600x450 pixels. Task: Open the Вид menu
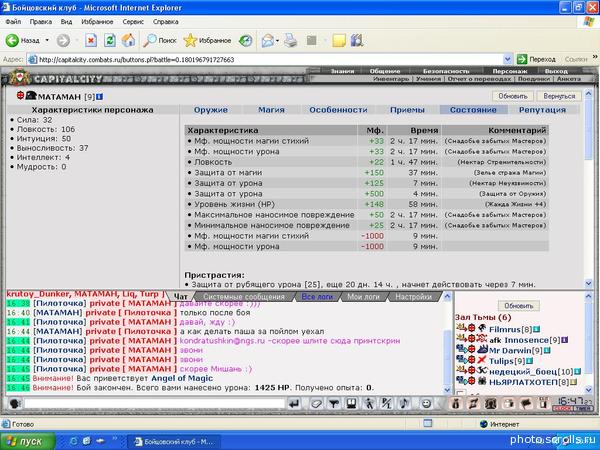[66, 22]
